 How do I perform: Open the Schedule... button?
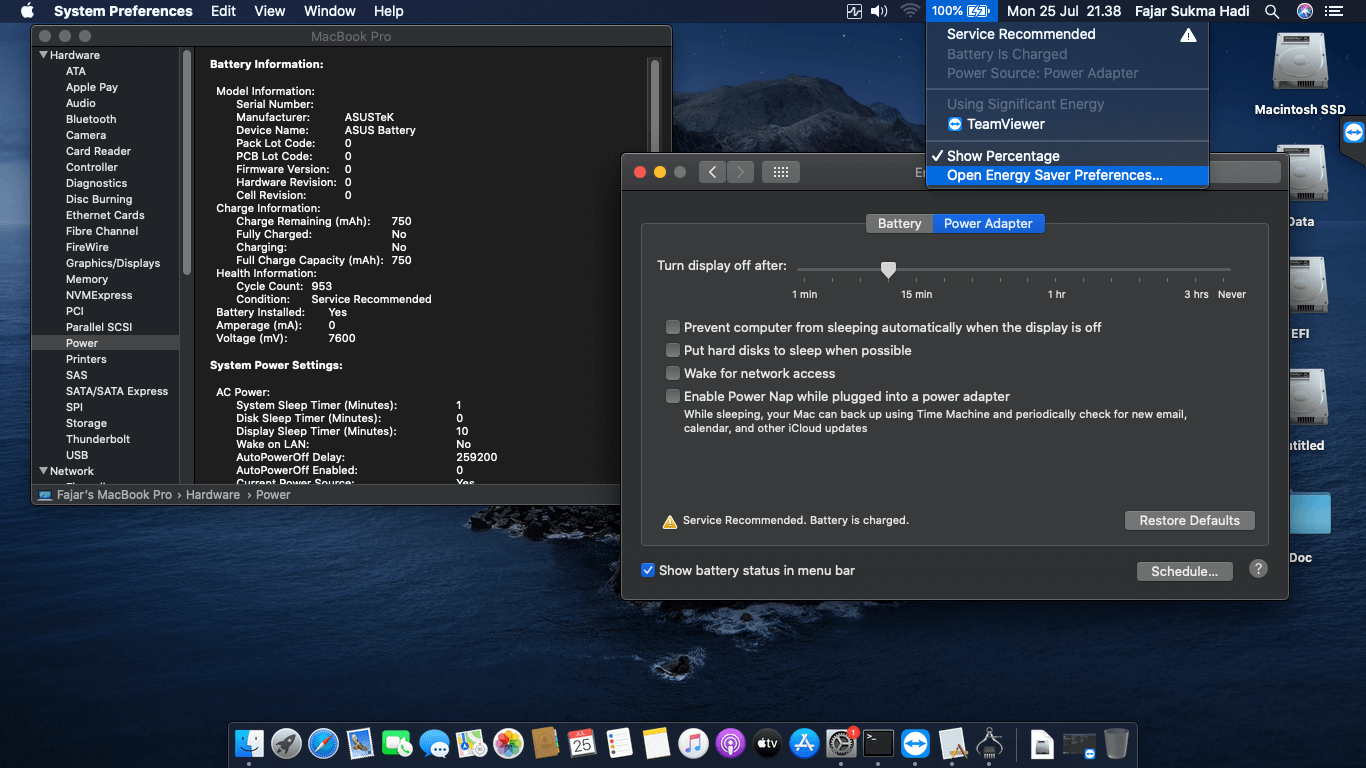point(1184,571)
